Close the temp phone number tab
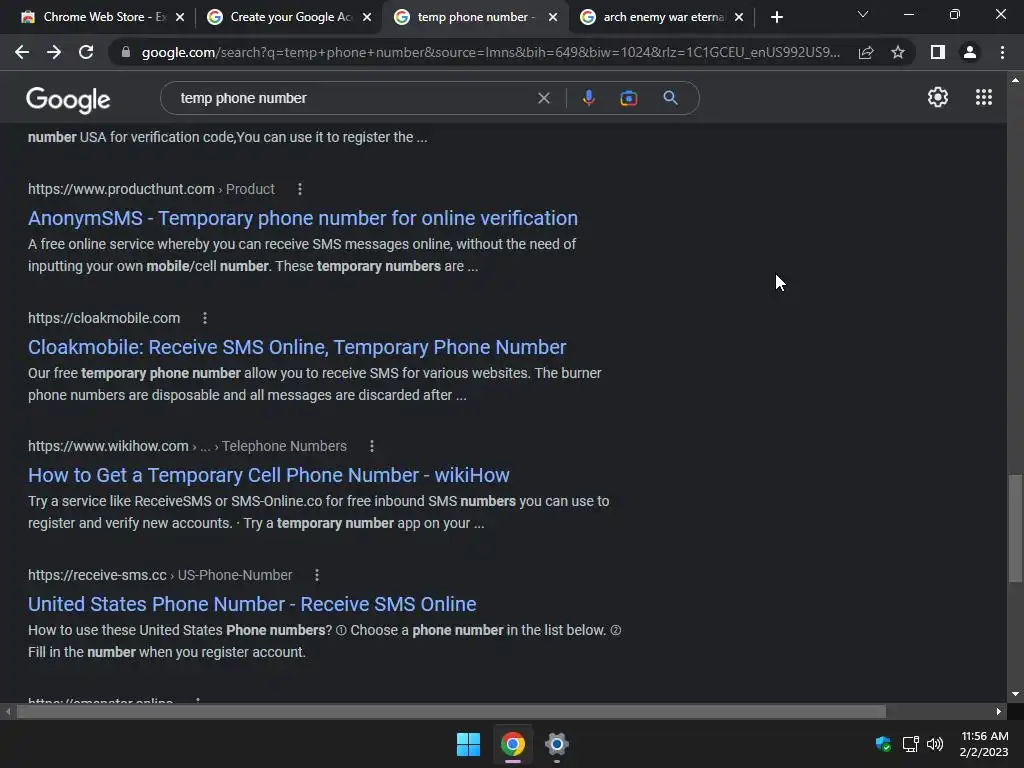Screen dimensions: 1024x768 click(553, 17)
